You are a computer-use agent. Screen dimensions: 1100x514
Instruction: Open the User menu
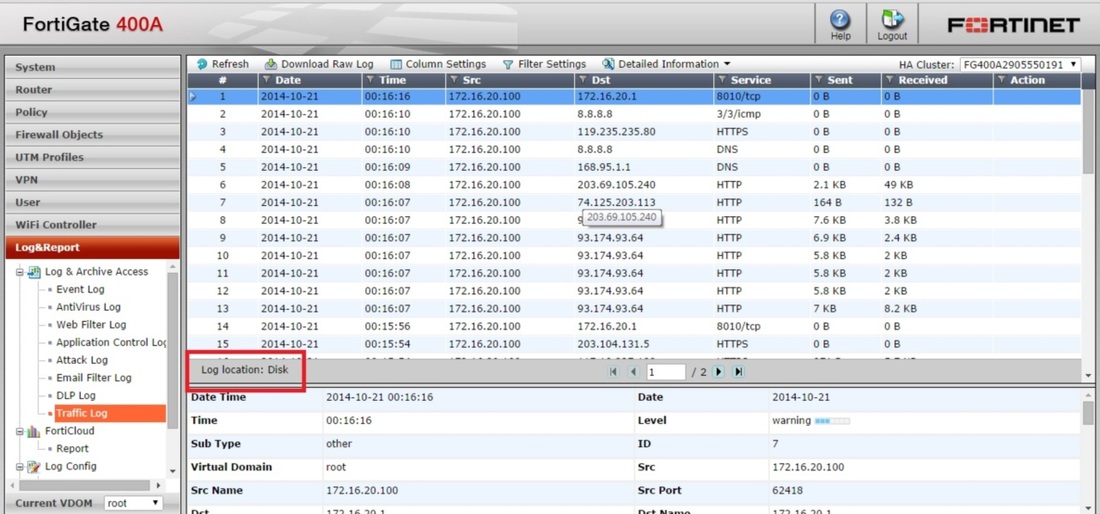pyautogui.click(x=93, y=202)
